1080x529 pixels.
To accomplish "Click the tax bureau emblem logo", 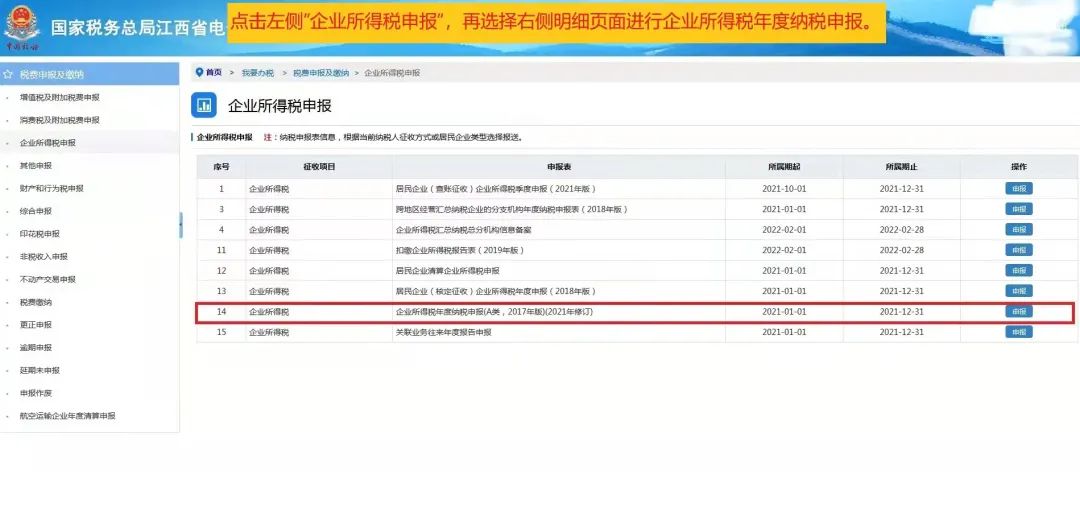I will coord(22,28).
